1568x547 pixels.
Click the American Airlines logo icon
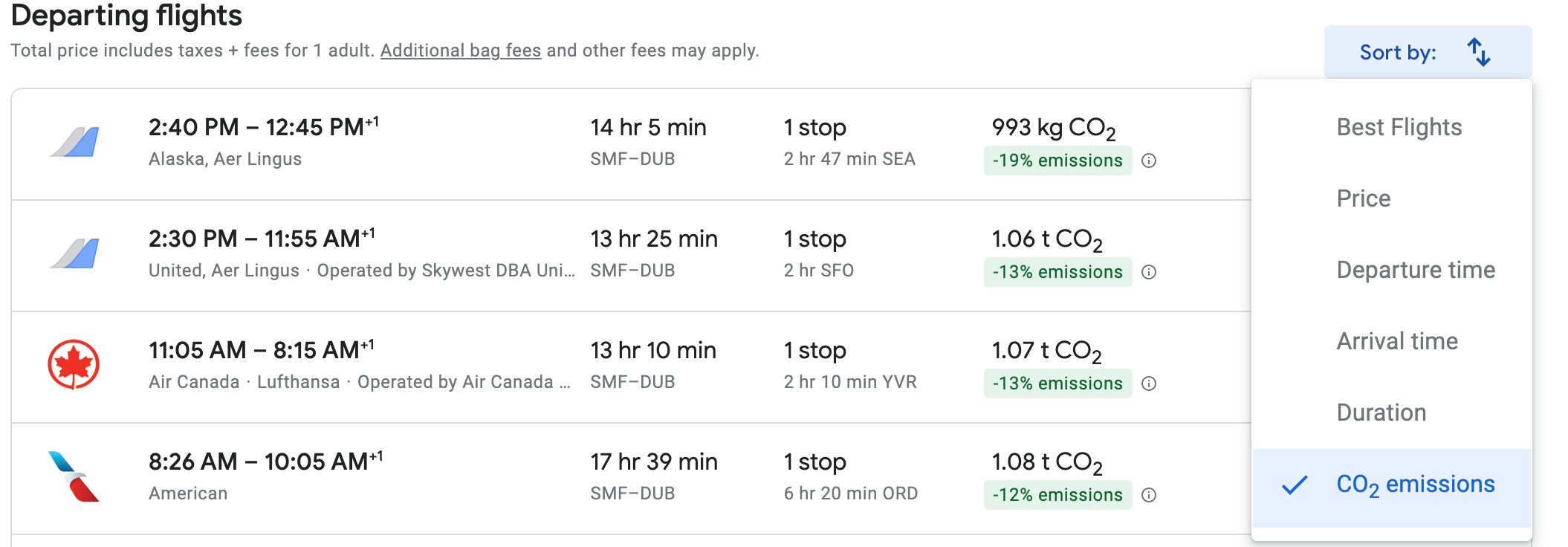click(x=74, y=476)
